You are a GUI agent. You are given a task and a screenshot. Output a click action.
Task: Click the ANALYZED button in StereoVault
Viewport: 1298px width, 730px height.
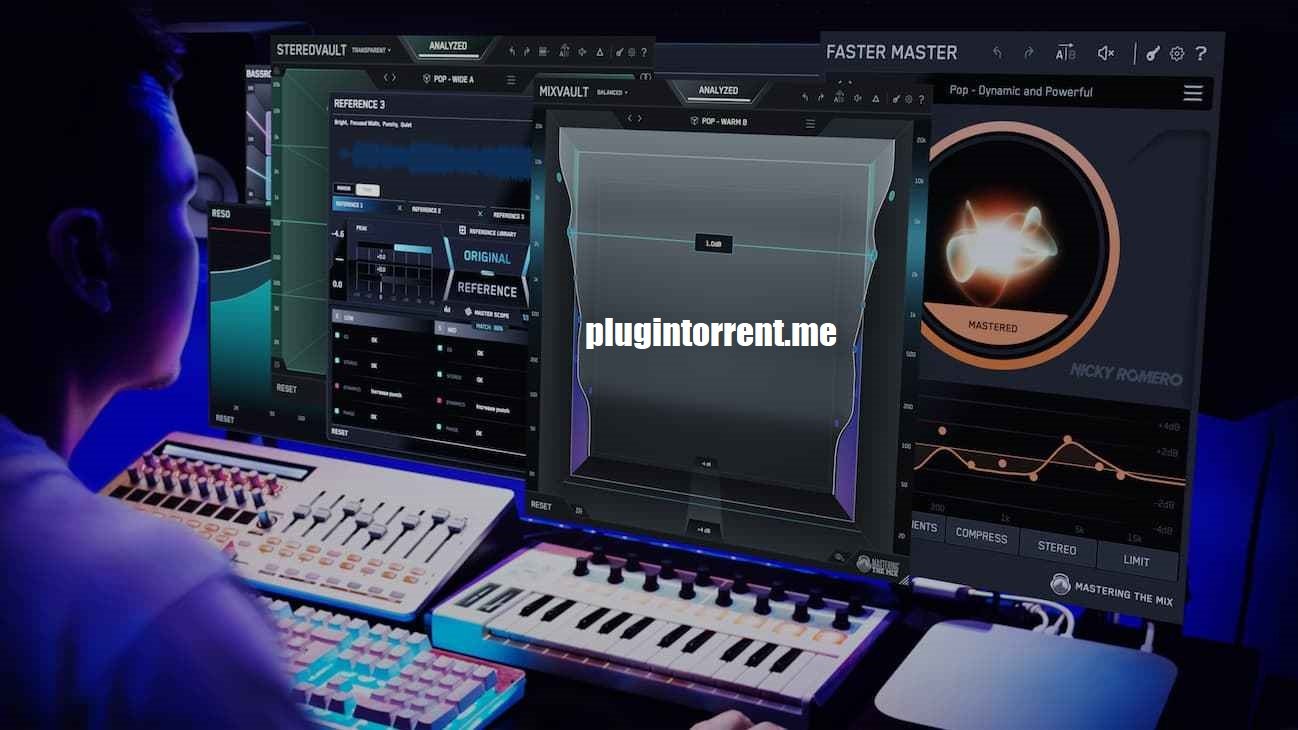tap(448, 46)
